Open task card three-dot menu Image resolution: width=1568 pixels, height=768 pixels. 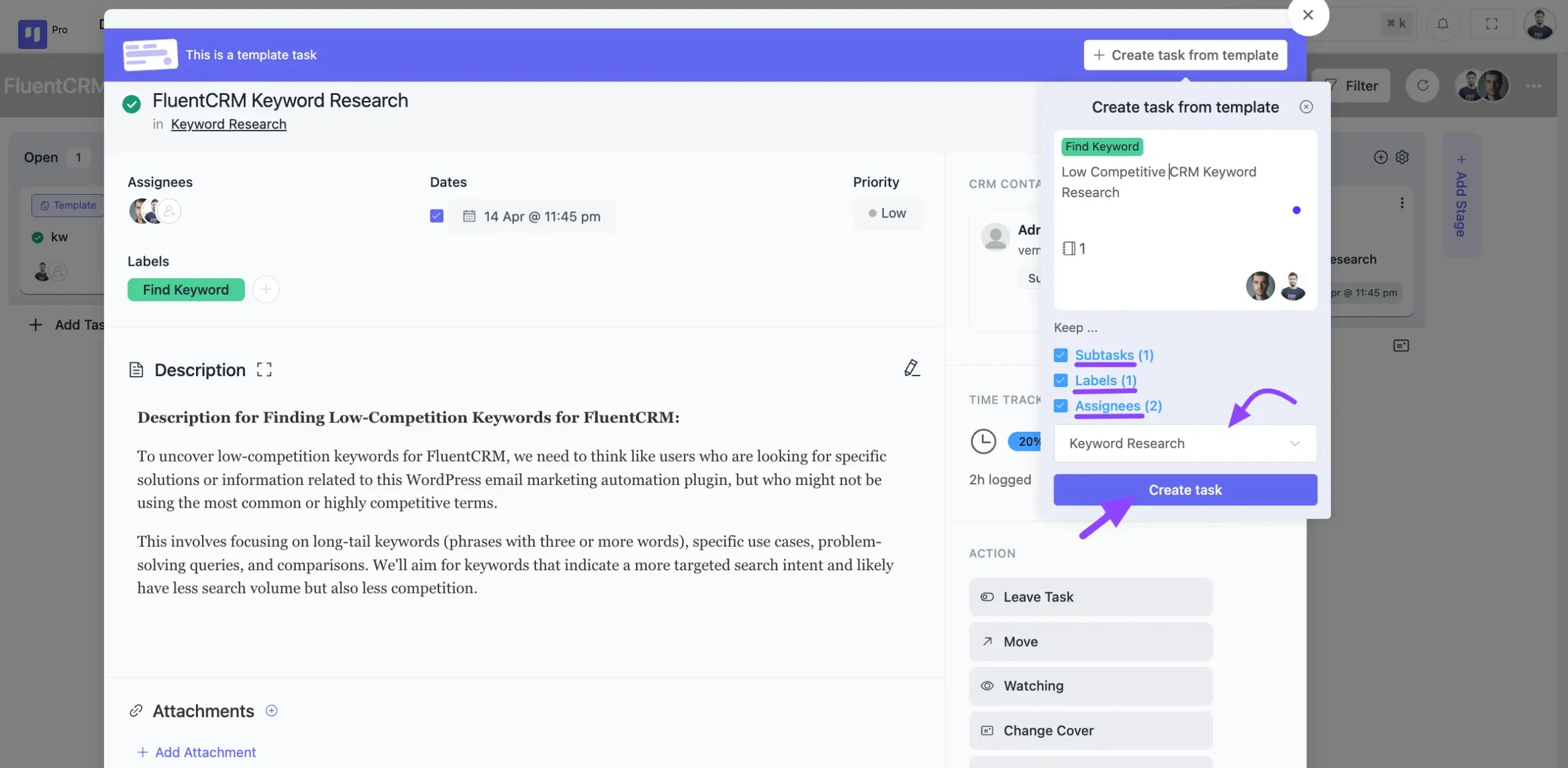pyautogui.click(x=1402, y=203)
